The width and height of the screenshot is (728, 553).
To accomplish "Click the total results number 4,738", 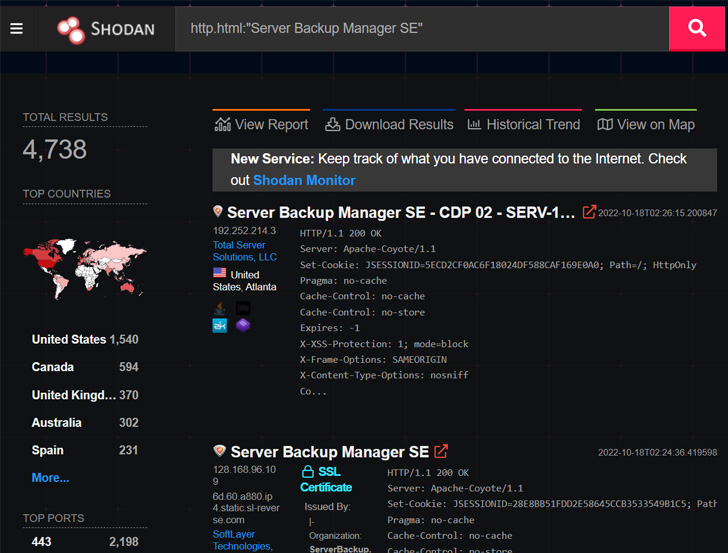I will [x=55, y=150].
